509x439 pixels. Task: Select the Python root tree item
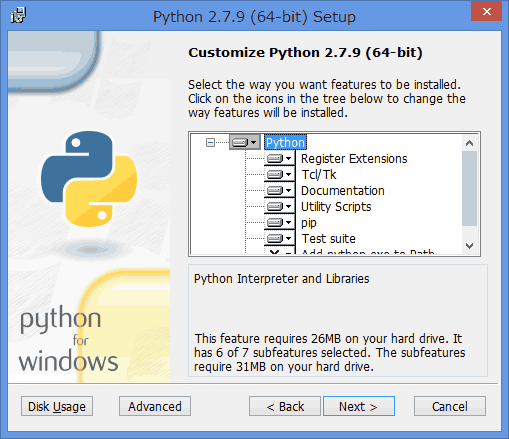285,143
